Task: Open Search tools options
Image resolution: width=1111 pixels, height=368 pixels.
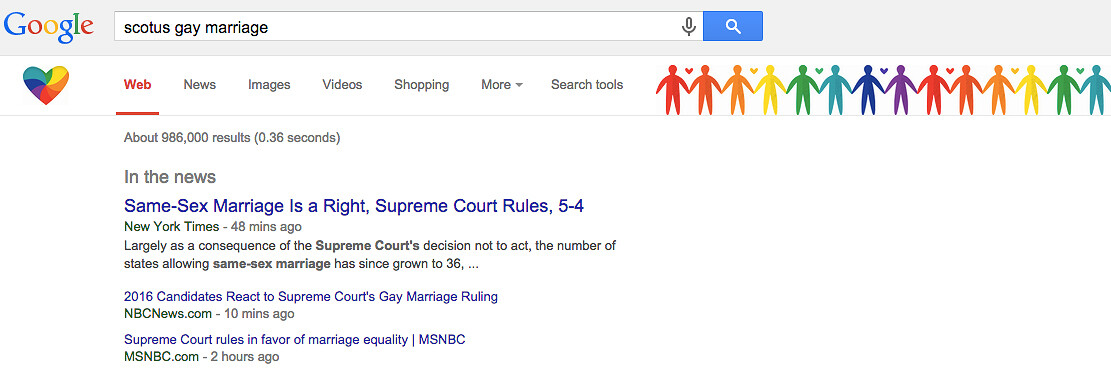Action: coord(587,84)
